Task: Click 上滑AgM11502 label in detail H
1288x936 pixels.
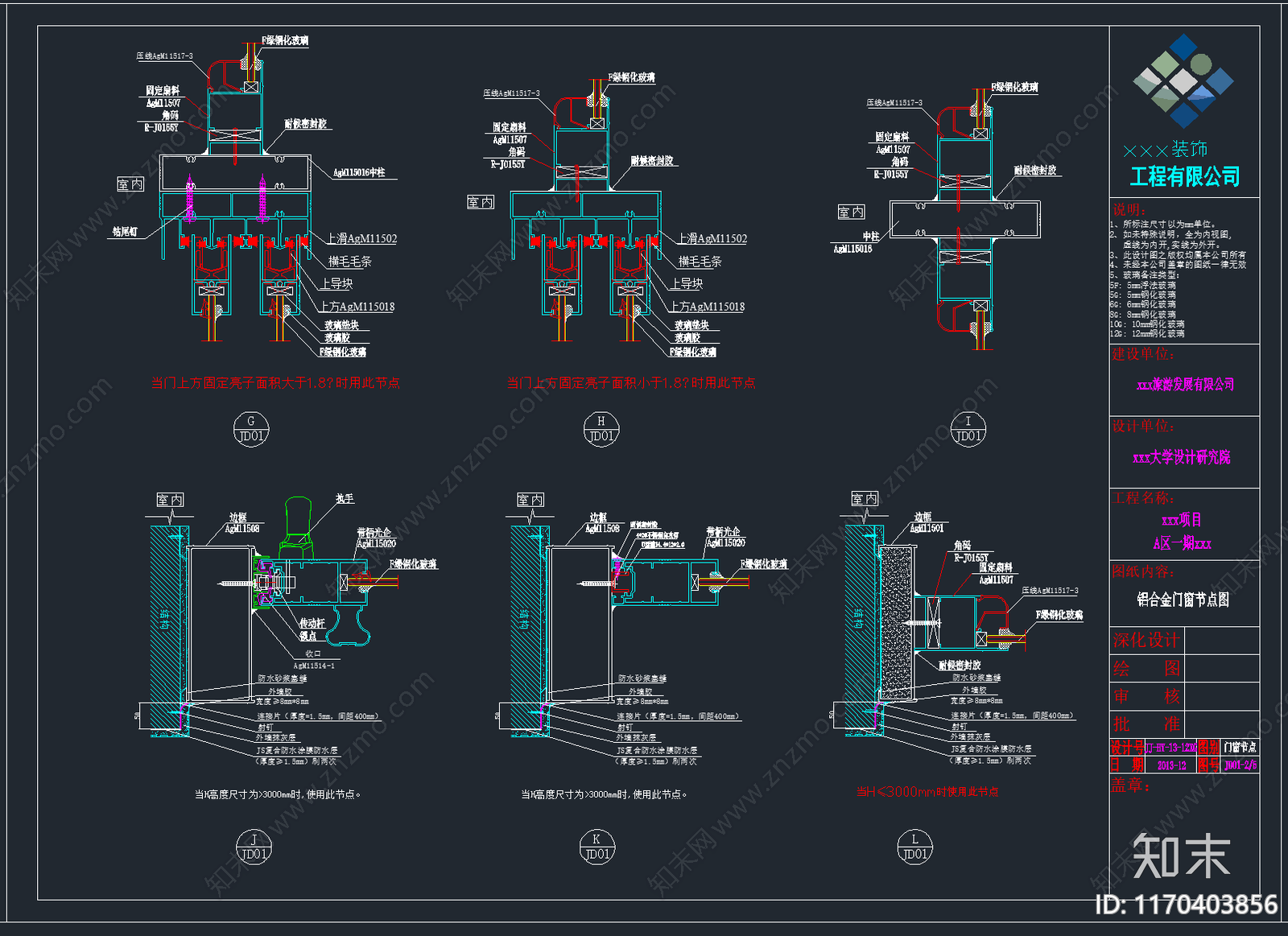Action: 712,238
